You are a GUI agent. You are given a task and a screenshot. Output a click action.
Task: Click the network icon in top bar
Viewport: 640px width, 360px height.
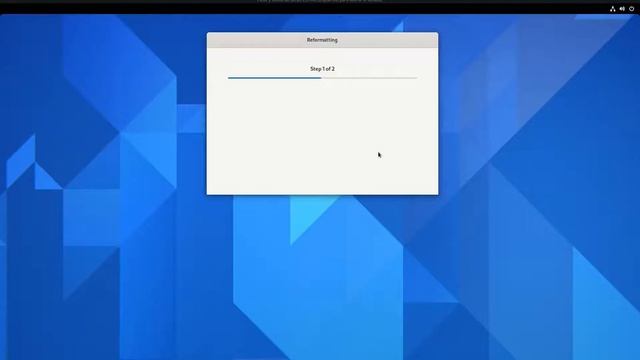tap(613, 9)
